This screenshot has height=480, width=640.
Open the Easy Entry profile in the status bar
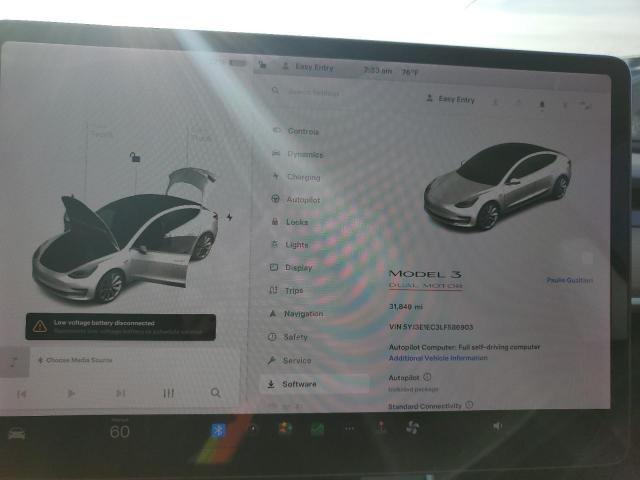tap(309, 67)
